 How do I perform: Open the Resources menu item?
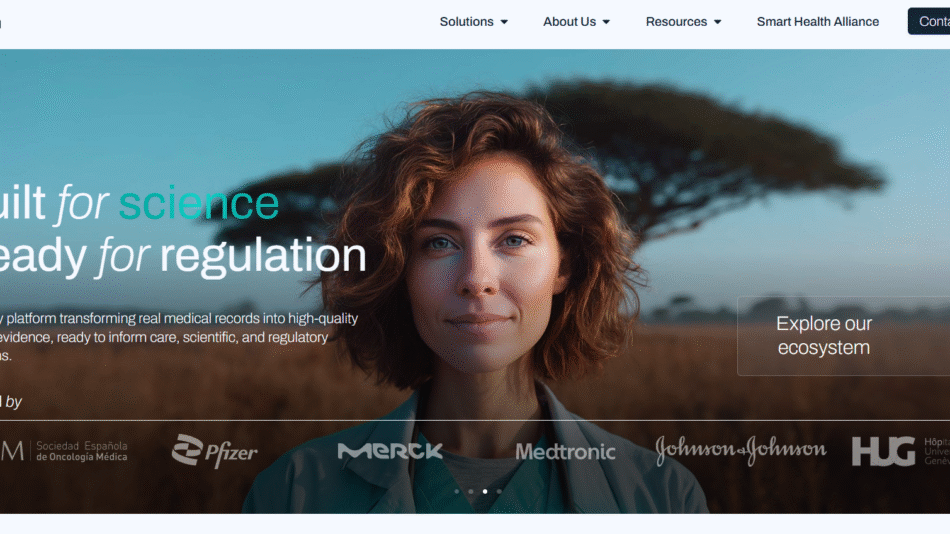point(676,22)
